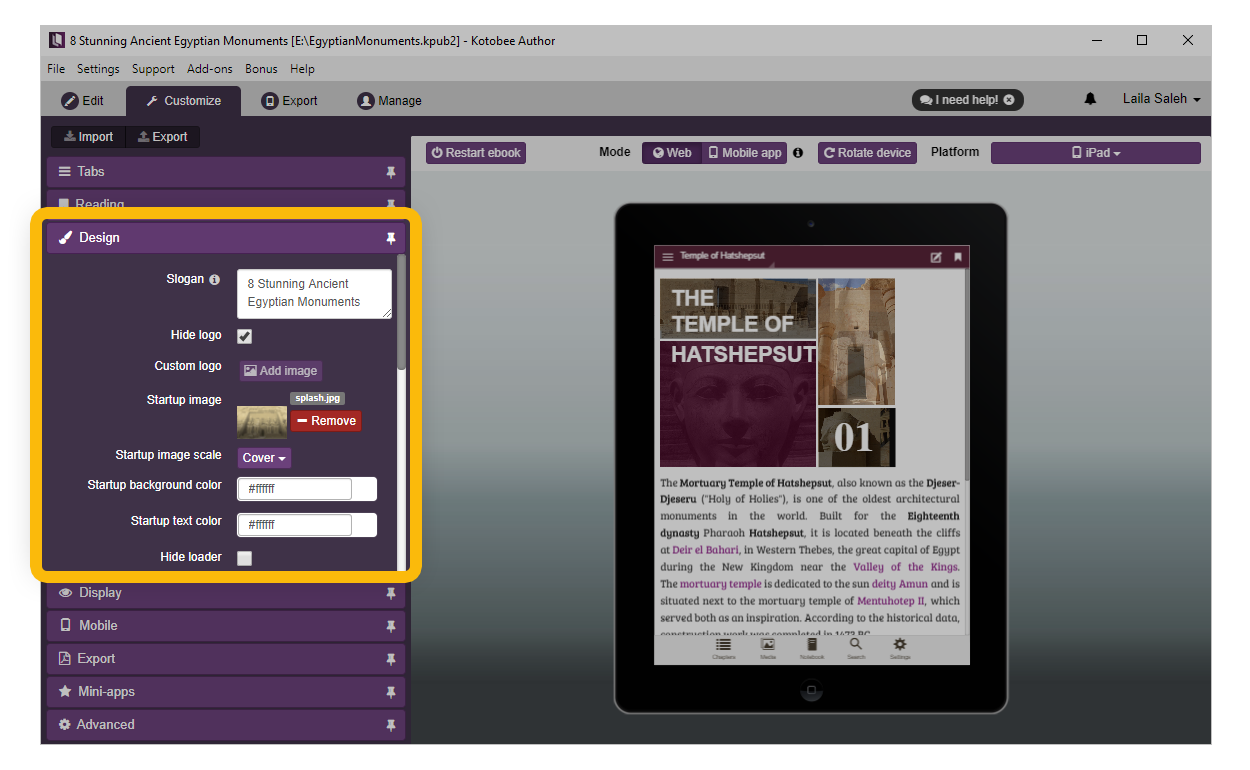
Task: Expand the Tabs section
Action: tap(226, 172)
